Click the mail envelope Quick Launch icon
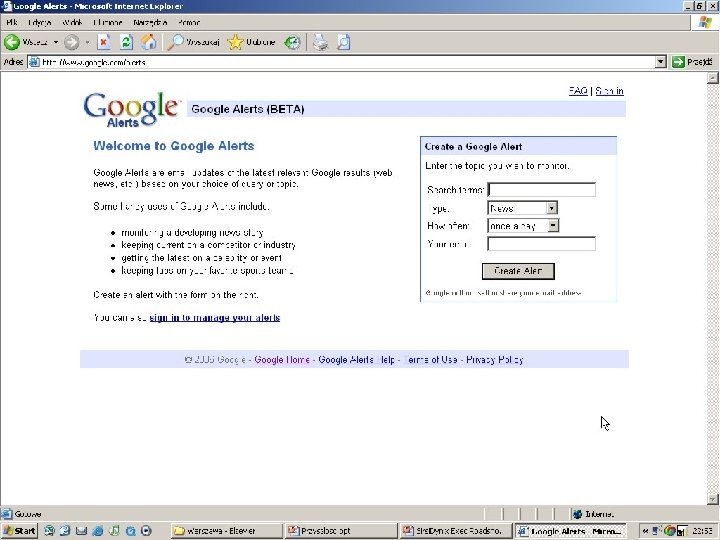Screen dimensions: 720x540 click(x=81, y=531)
